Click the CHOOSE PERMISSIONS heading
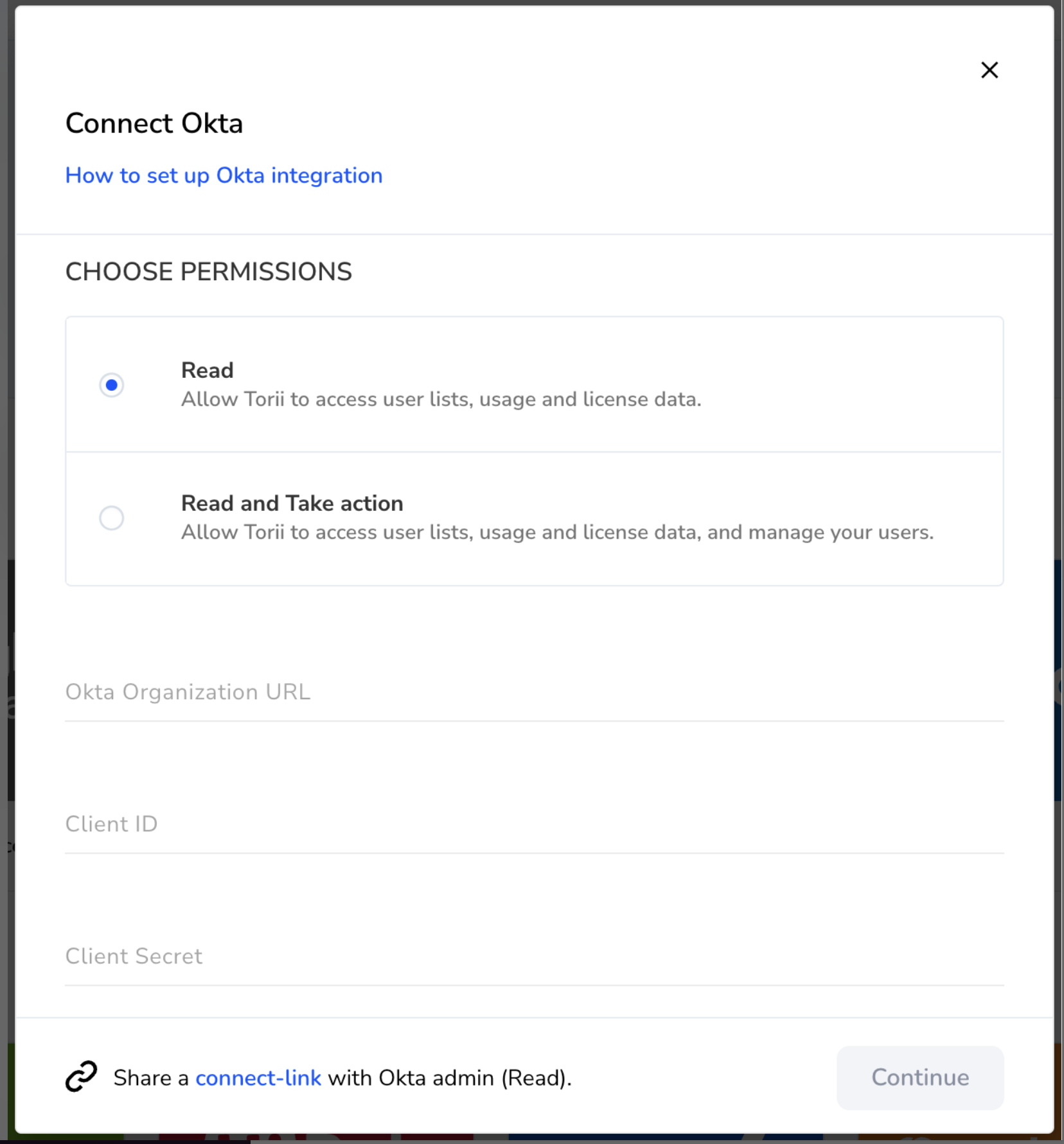Screen dimensions: 1064x1144 209,272
